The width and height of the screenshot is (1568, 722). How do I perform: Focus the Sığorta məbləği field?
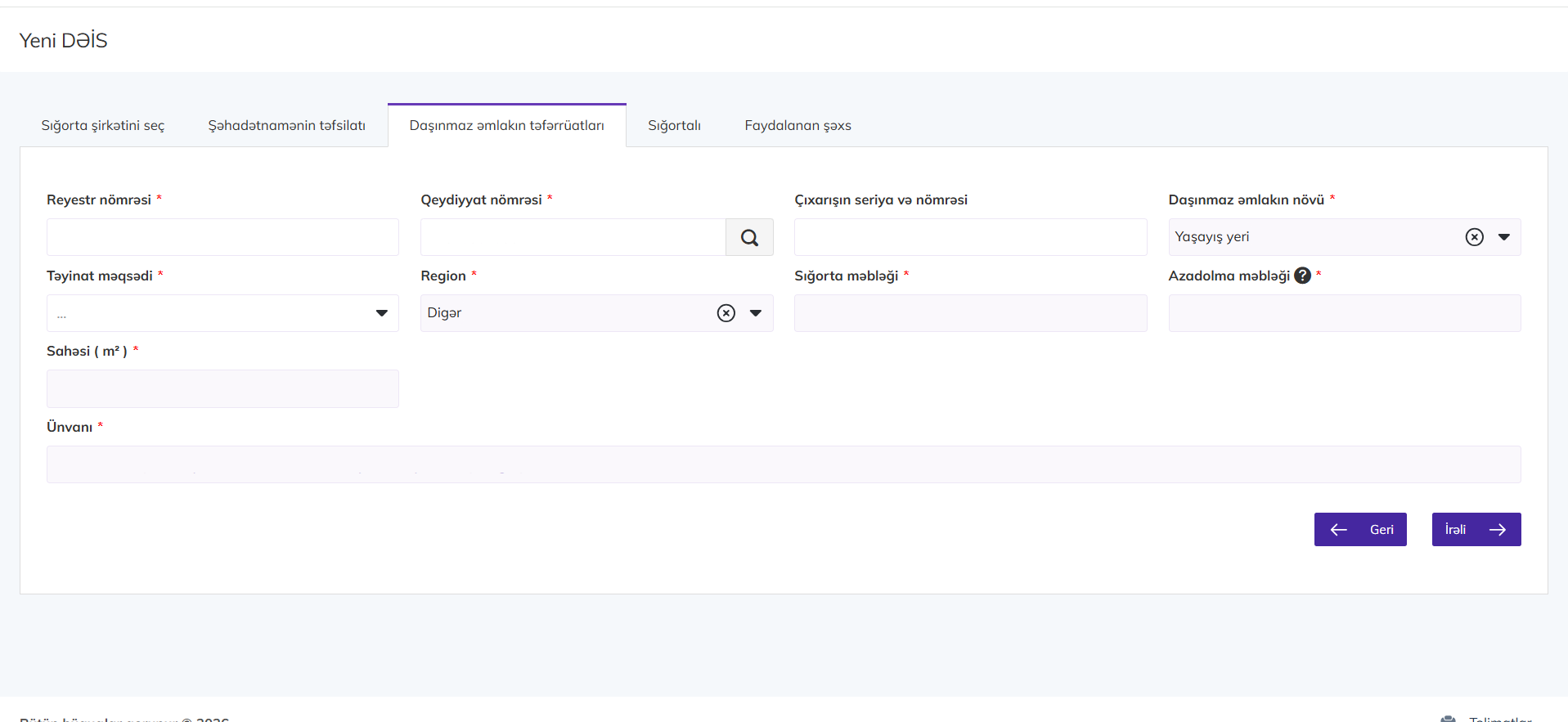pos(970,313)
